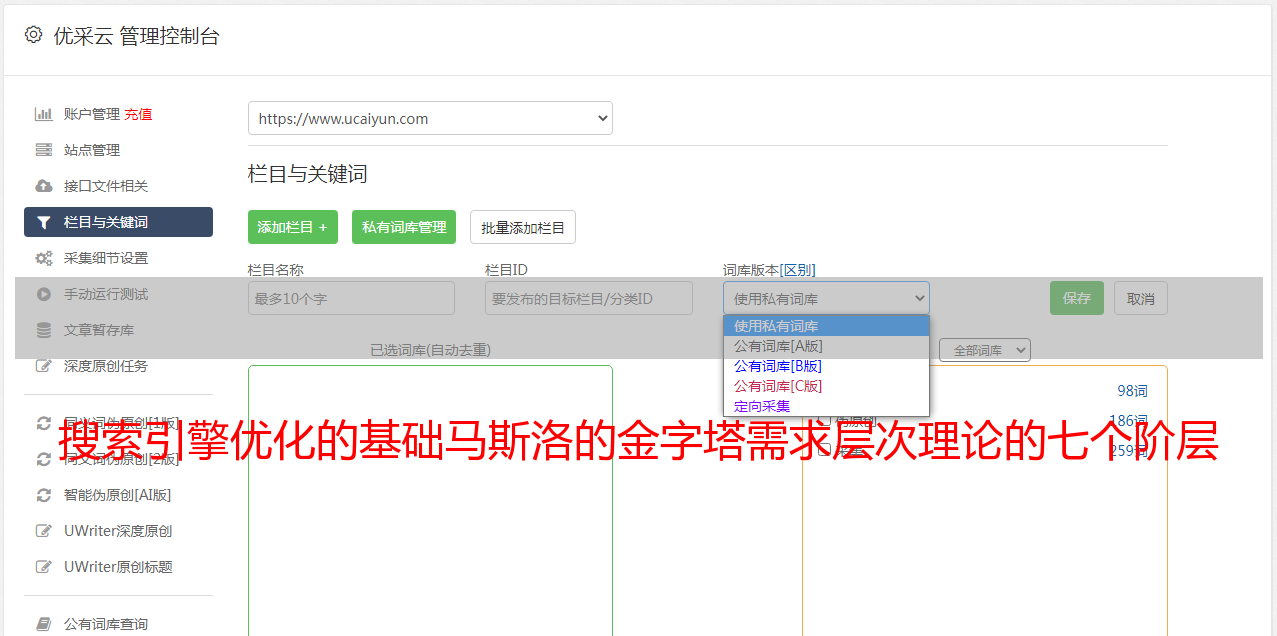Viewport: 1277px width, 636px height.
Task: Click the edit icon for UWriter深度原创
Action: point(43,531)
